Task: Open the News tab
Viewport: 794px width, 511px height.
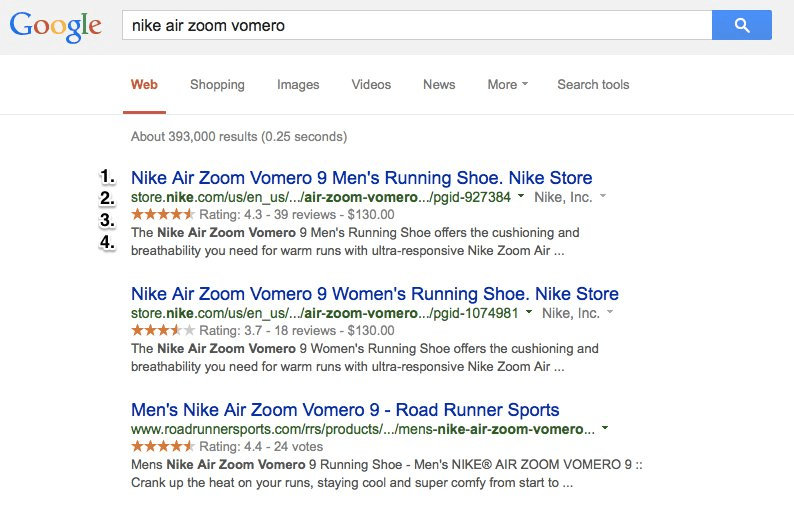Action: (x=439, y=85)
